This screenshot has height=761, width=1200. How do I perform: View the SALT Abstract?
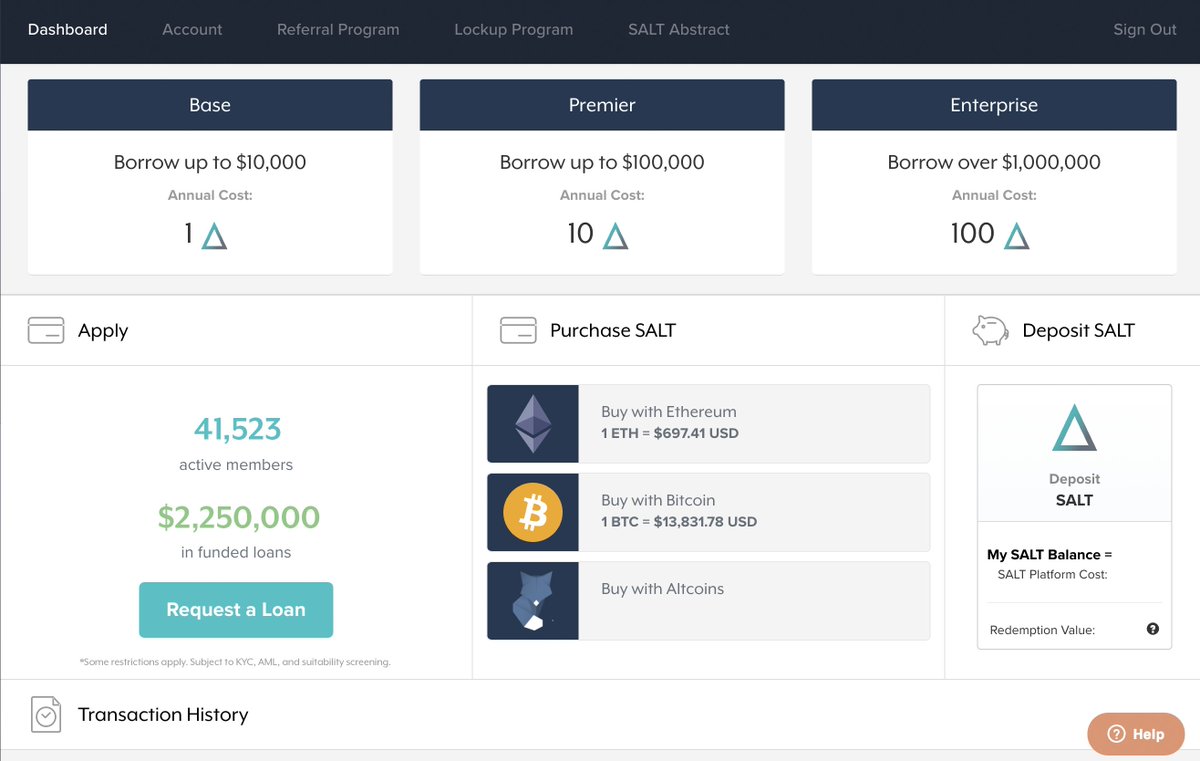[x=678, y=30]
